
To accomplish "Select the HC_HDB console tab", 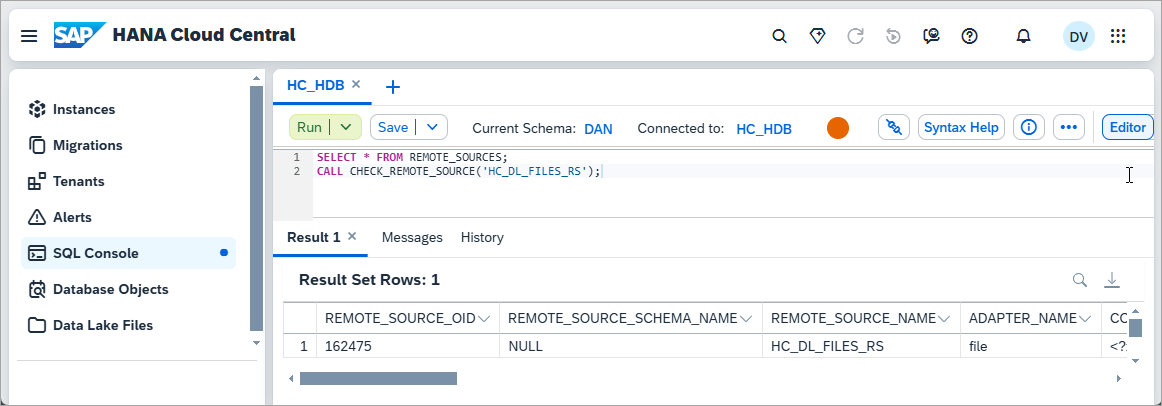I will (316, 85).
